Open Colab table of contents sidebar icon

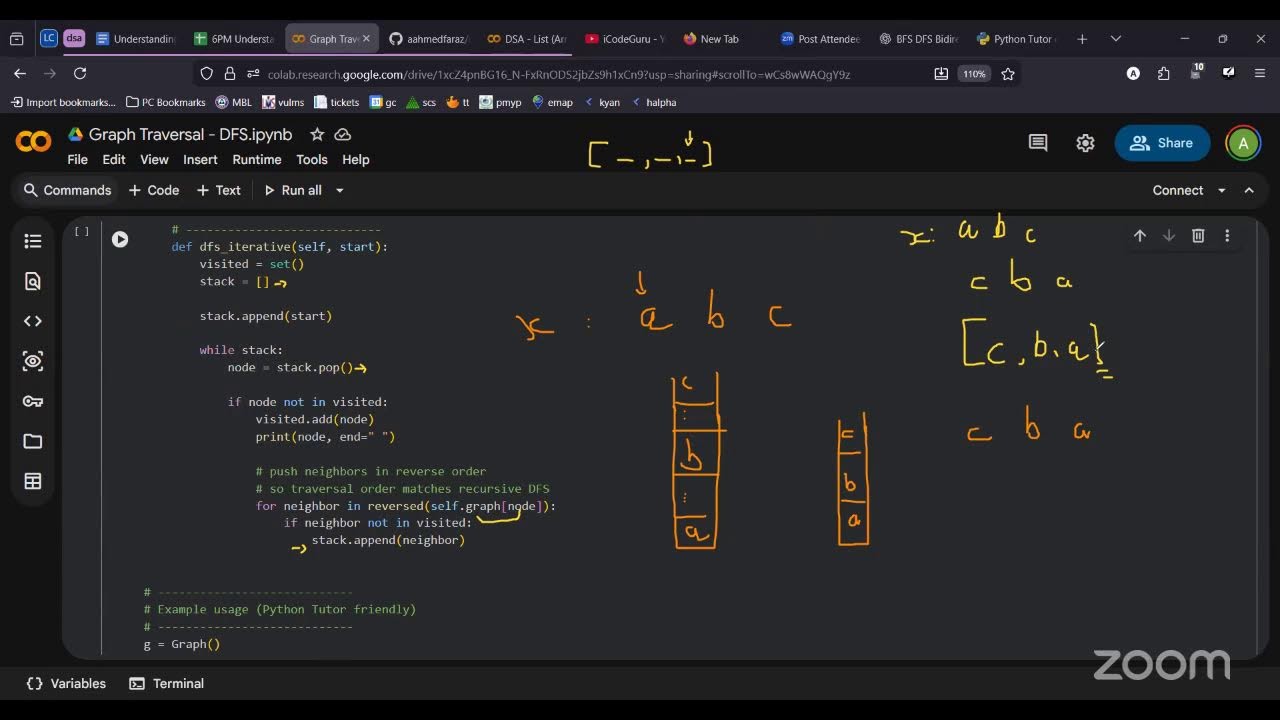pos(33,241)
